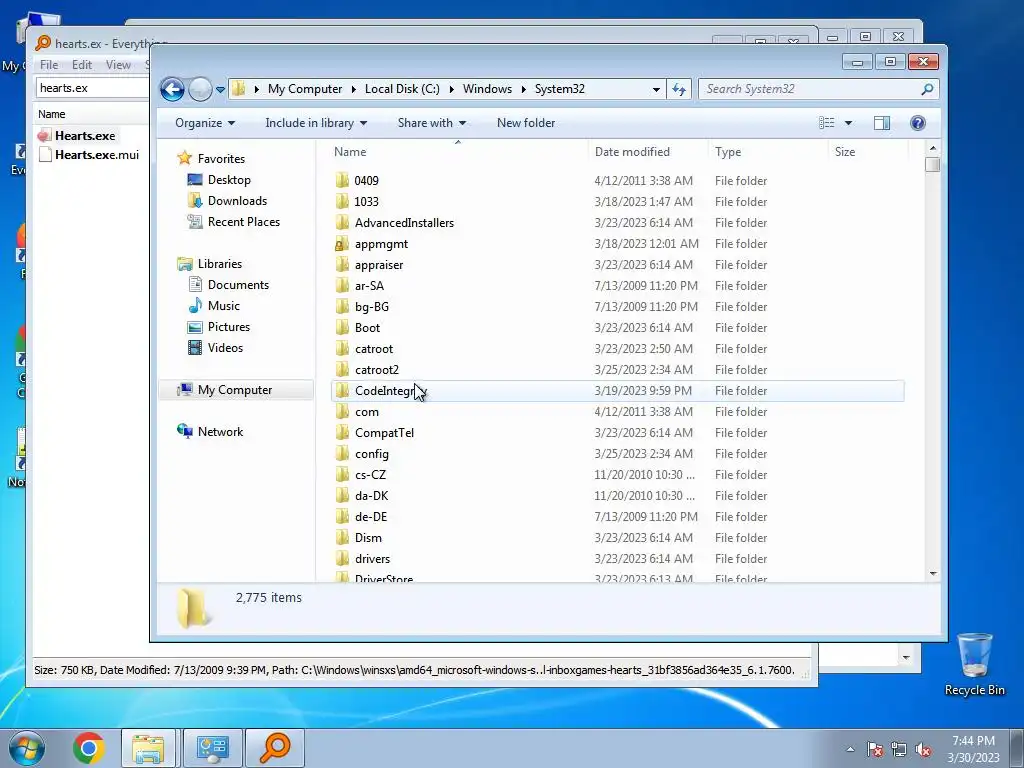Open the Include in library menu
The height and width of the screenshot is (768, 1024).
point(316,123)
